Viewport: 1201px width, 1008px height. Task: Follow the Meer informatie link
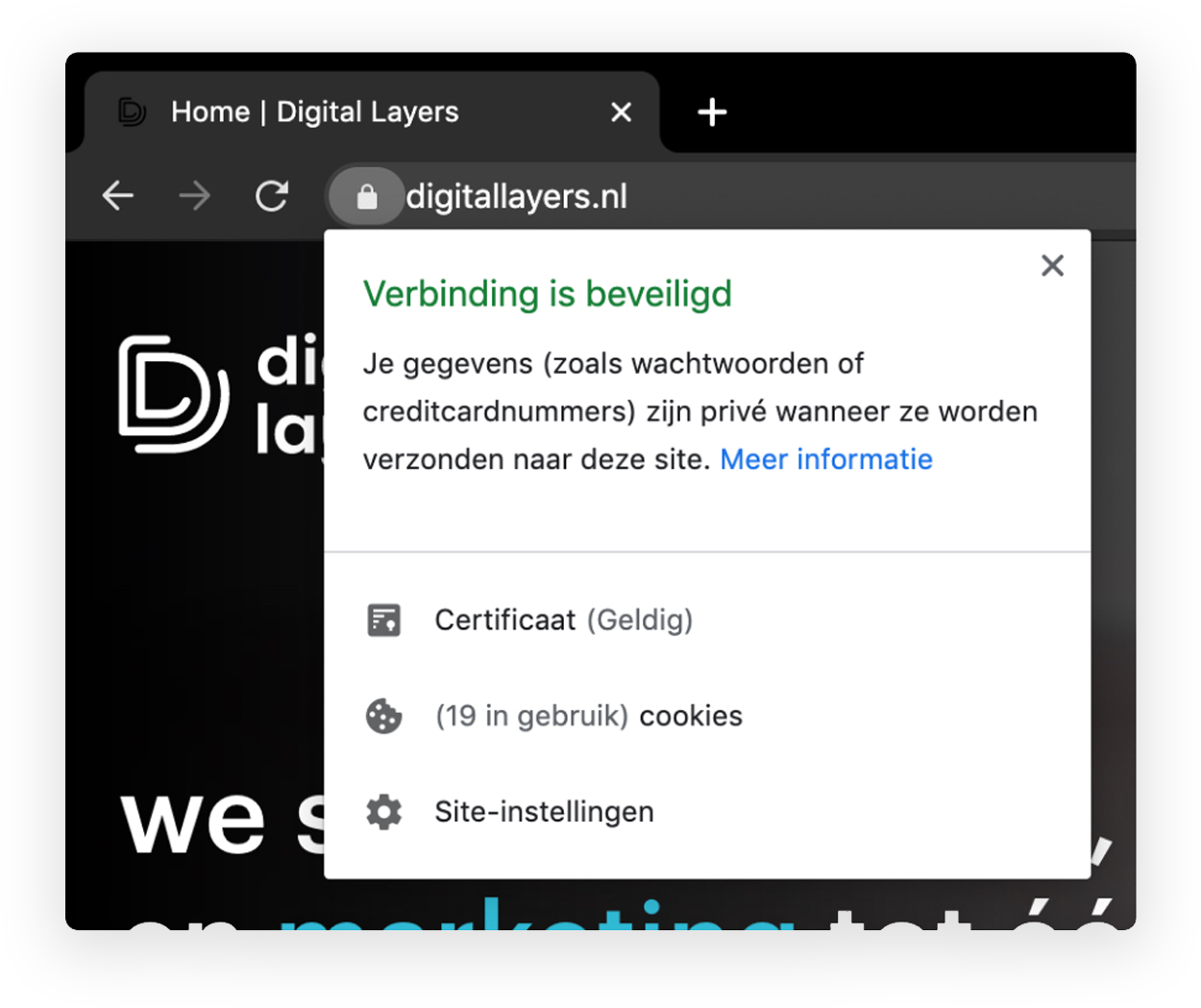[826, 459]
